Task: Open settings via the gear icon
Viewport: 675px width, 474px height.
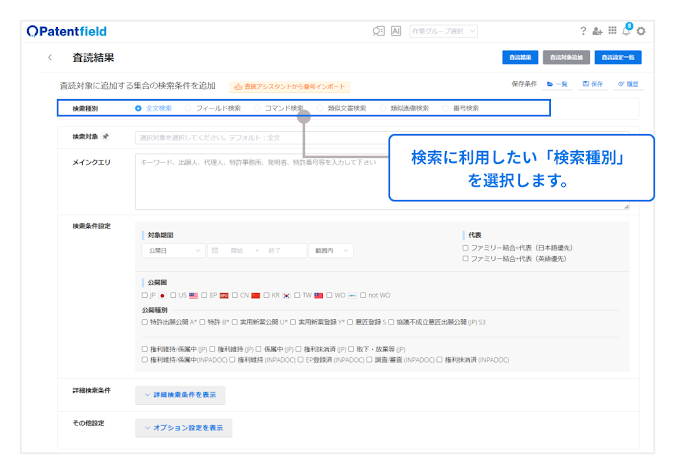Action: pyautogui.click(x=641, y=31)
